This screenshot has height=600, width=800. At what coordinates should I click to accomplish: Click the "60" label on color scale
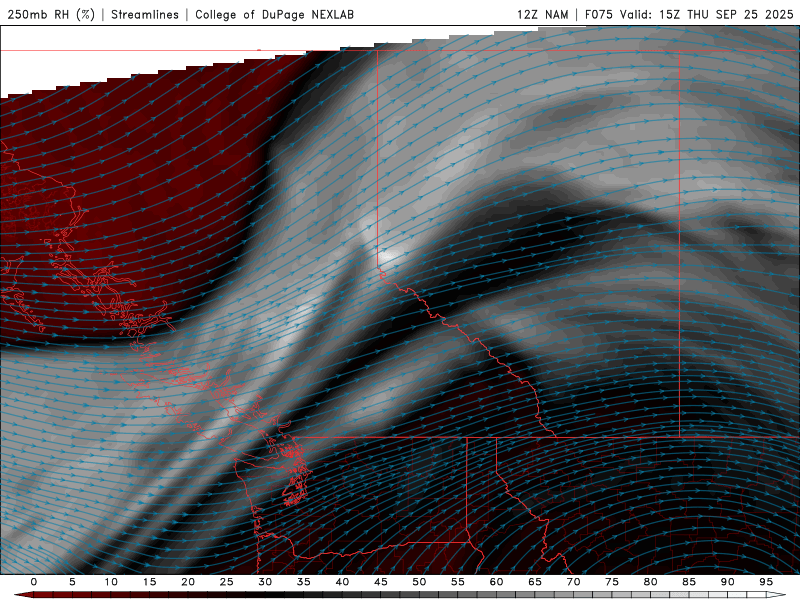496,582
